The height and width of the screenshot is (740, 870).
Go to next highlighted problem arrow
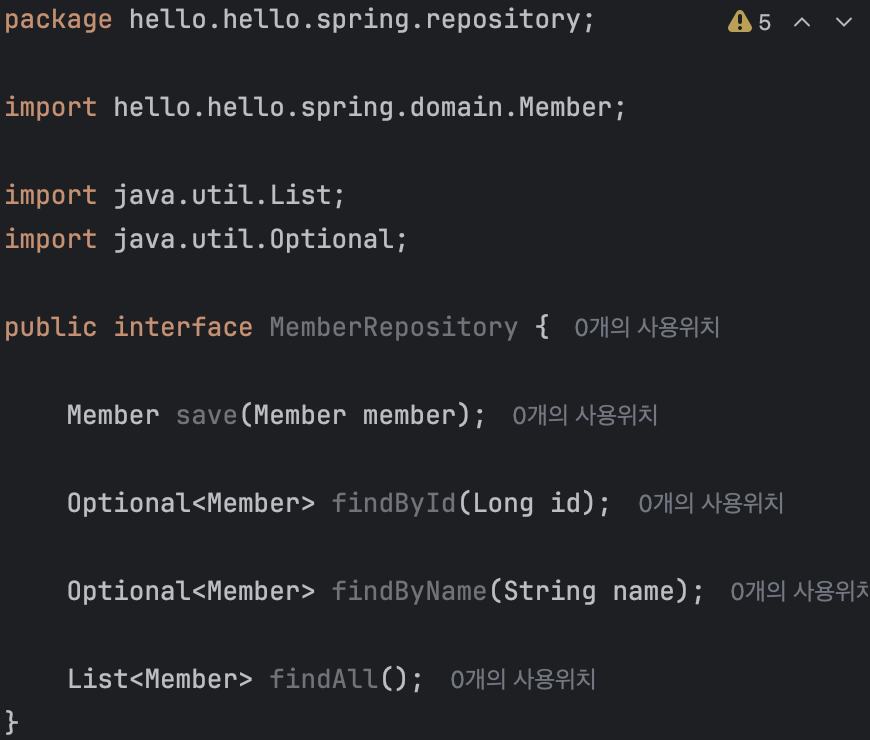[843, 22]
